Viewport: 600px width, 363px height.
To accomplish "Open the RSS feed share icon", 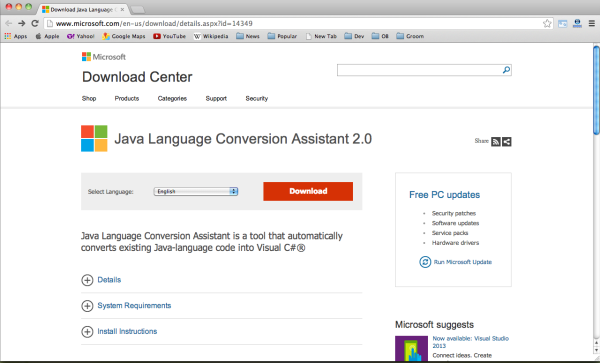I will 496,142.
